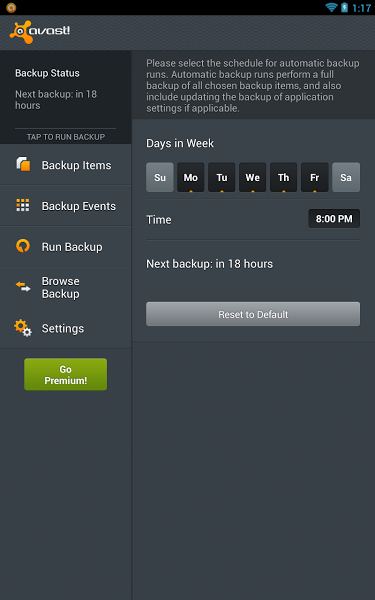This screenshot has width=375, height=600.
Task: Click the Settings gears icon
Action: coord(23,328)
